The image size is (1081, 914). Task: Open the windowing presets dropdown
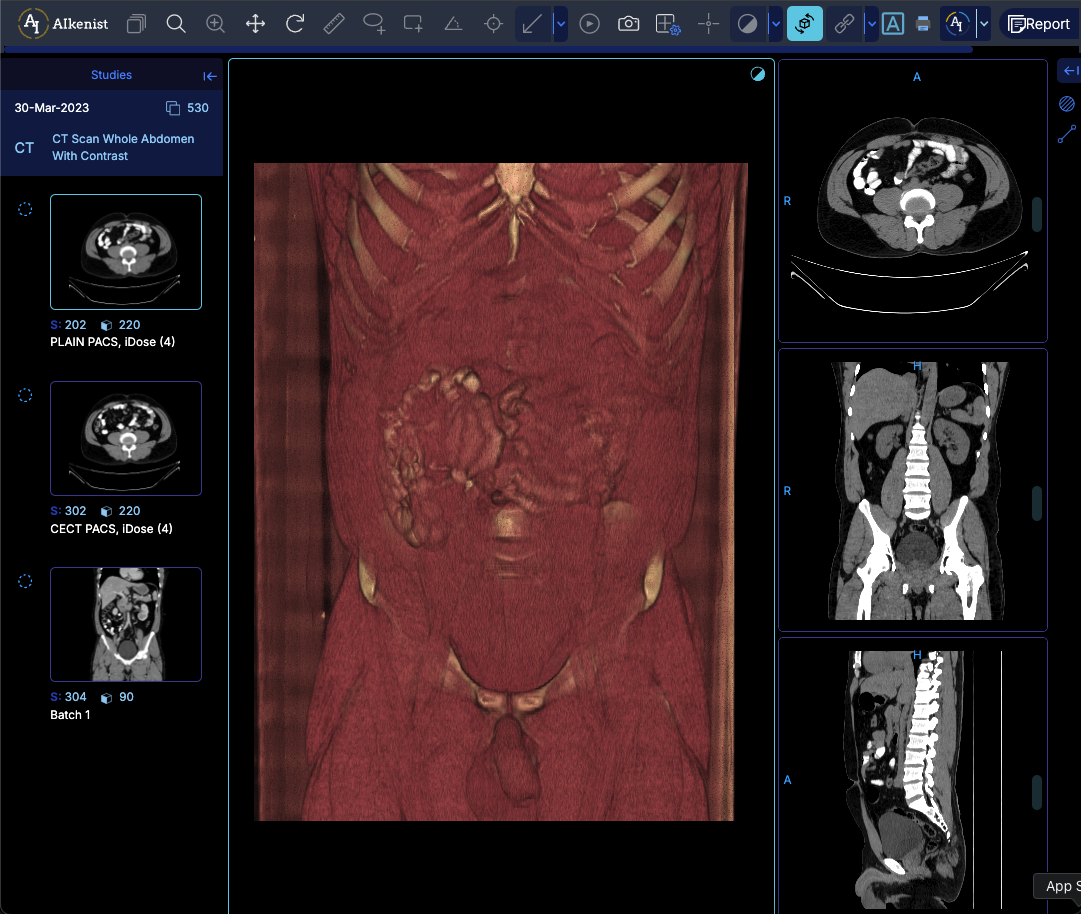774,23
